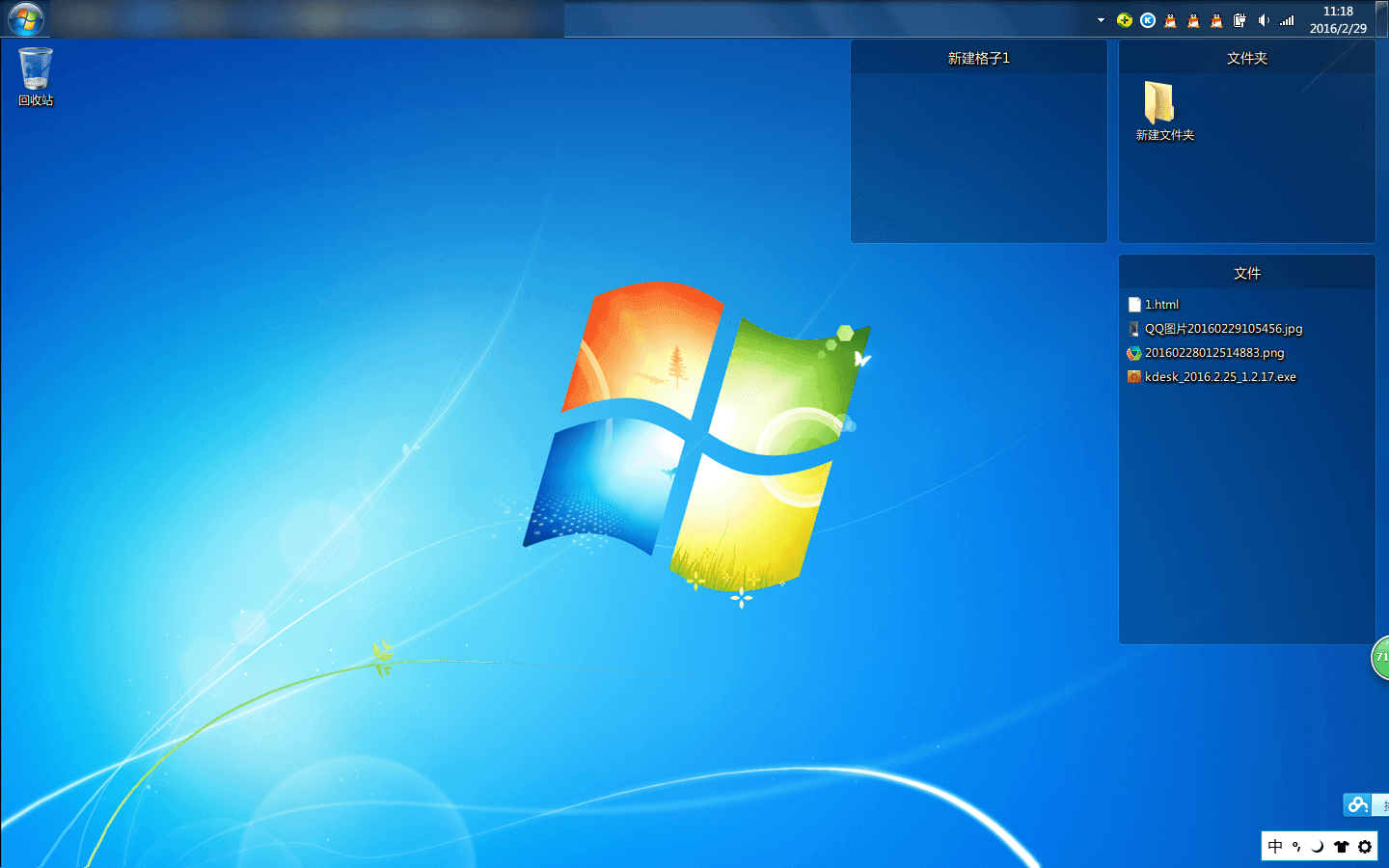Screen dimensions: 1389x868
Task: Click the browser icon of the png file
Action: [x=1134, y=353]
